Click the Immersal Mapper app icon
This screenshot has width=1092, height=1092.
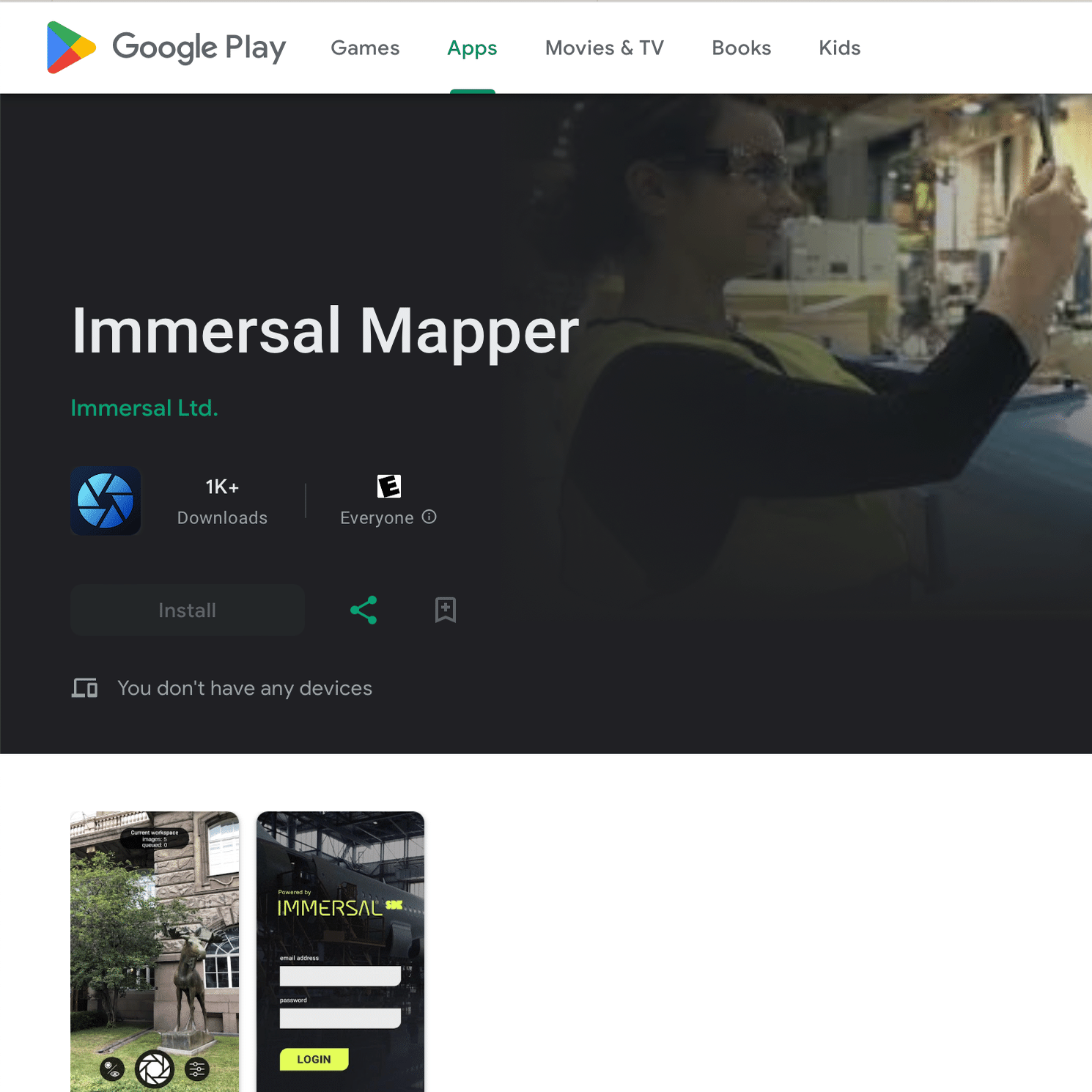tap(106, 501)
